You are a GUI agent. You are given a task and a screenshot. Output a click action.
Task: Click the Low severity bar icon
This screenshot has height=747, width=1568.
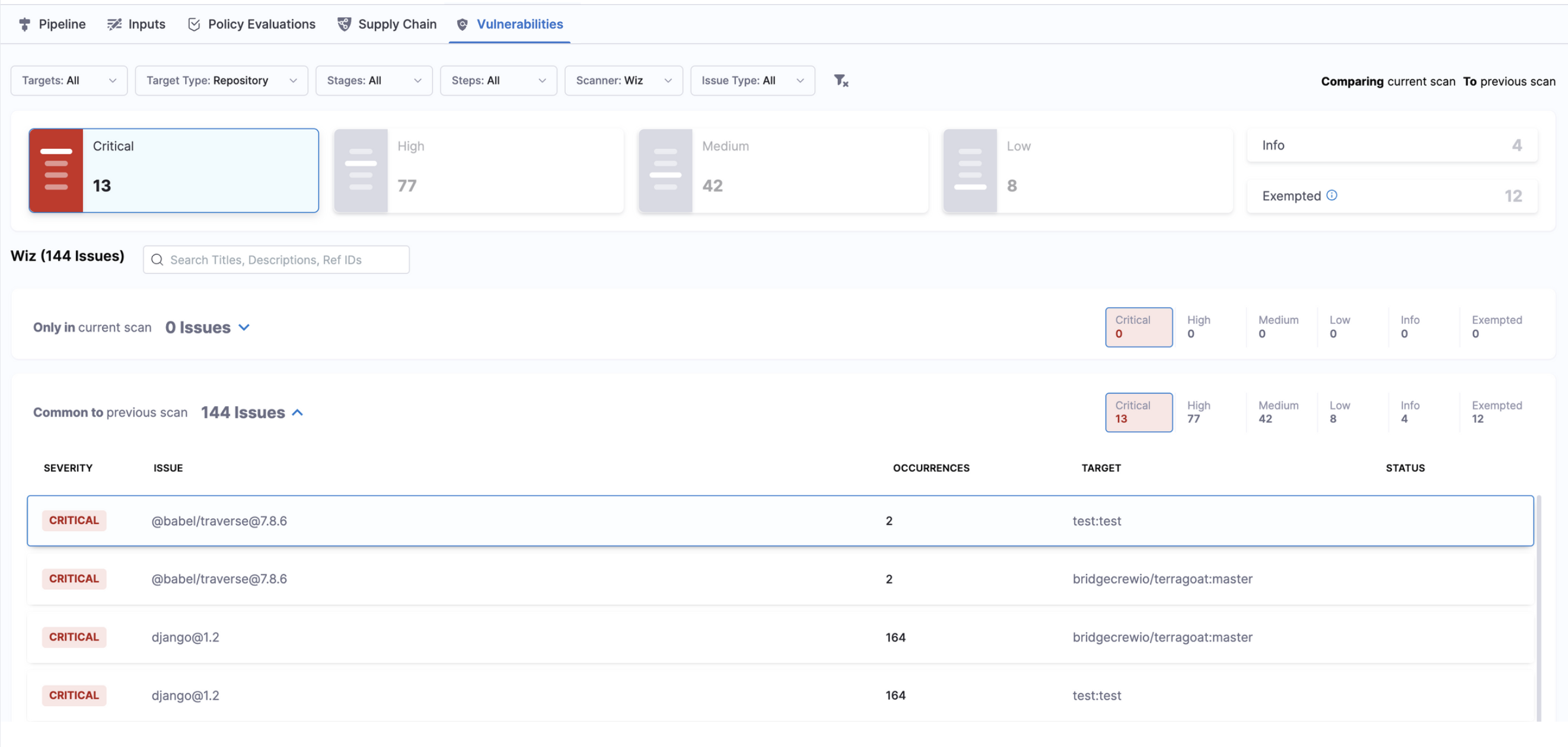coord(970,170)
